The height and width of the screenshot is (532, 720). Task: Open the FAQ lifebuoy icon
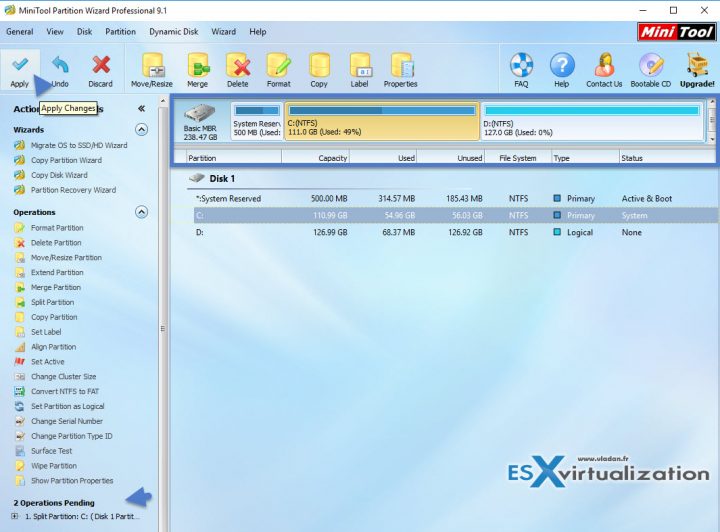pos(522,65)
